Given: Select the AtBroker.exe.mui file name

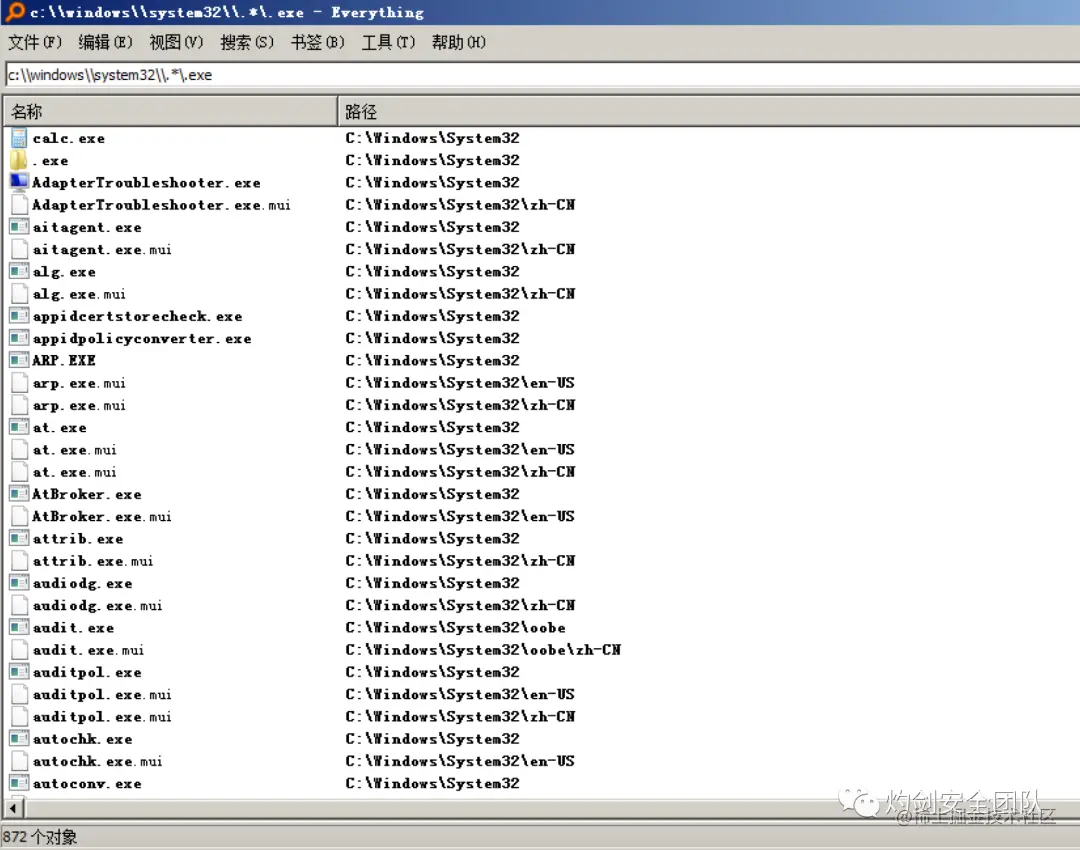Looking at the screenshot, I should click(102, 517).
